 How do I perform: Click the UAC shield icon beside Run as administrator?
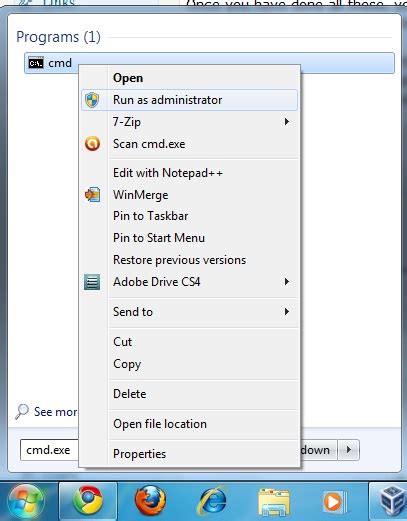92,100
